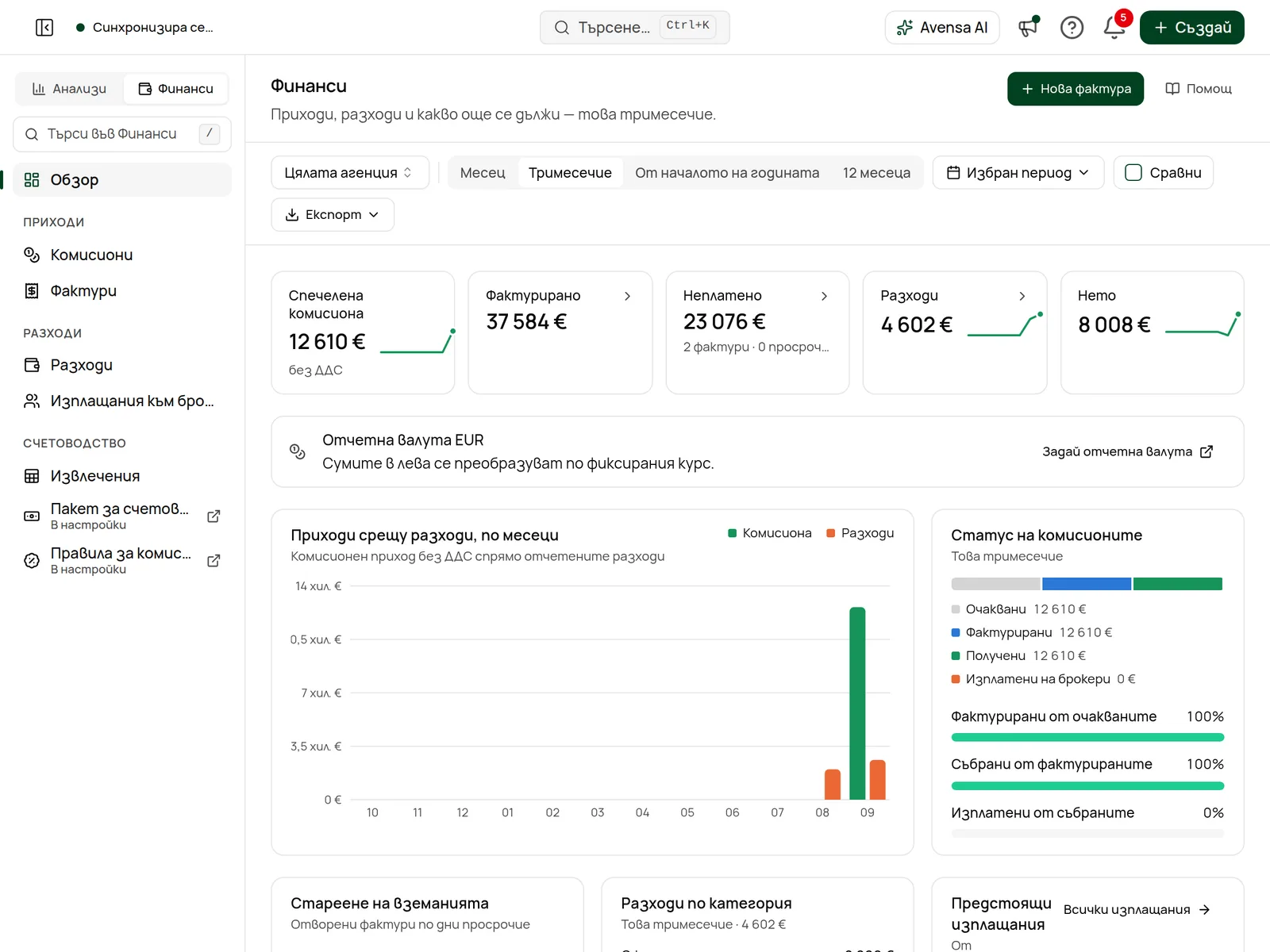Focus the global Търсене search field

pyautogui.click(x=635, y=28)
